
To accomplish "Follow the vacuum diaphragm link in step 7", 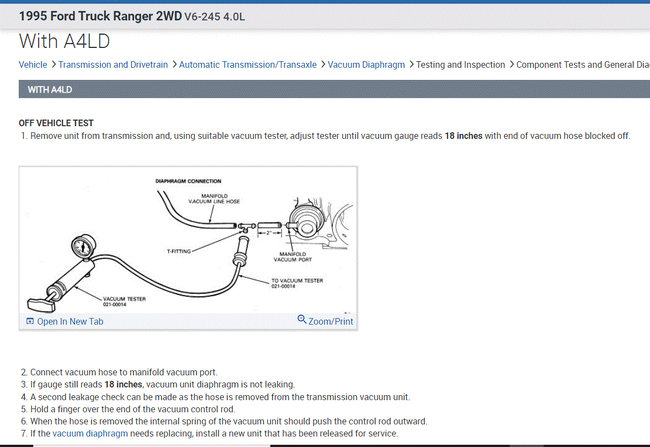I will pos(90,433).
